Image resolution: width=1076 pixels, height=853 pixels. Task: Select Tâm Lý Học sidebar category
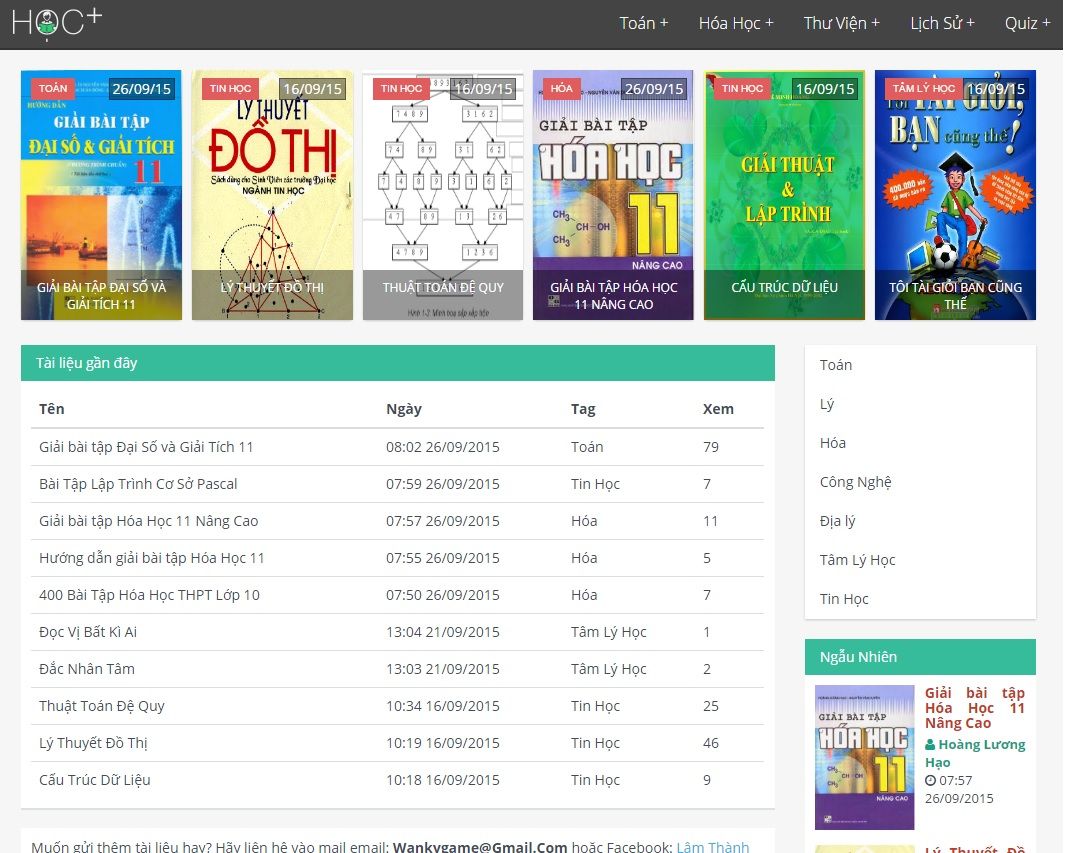tap(857, 560)
